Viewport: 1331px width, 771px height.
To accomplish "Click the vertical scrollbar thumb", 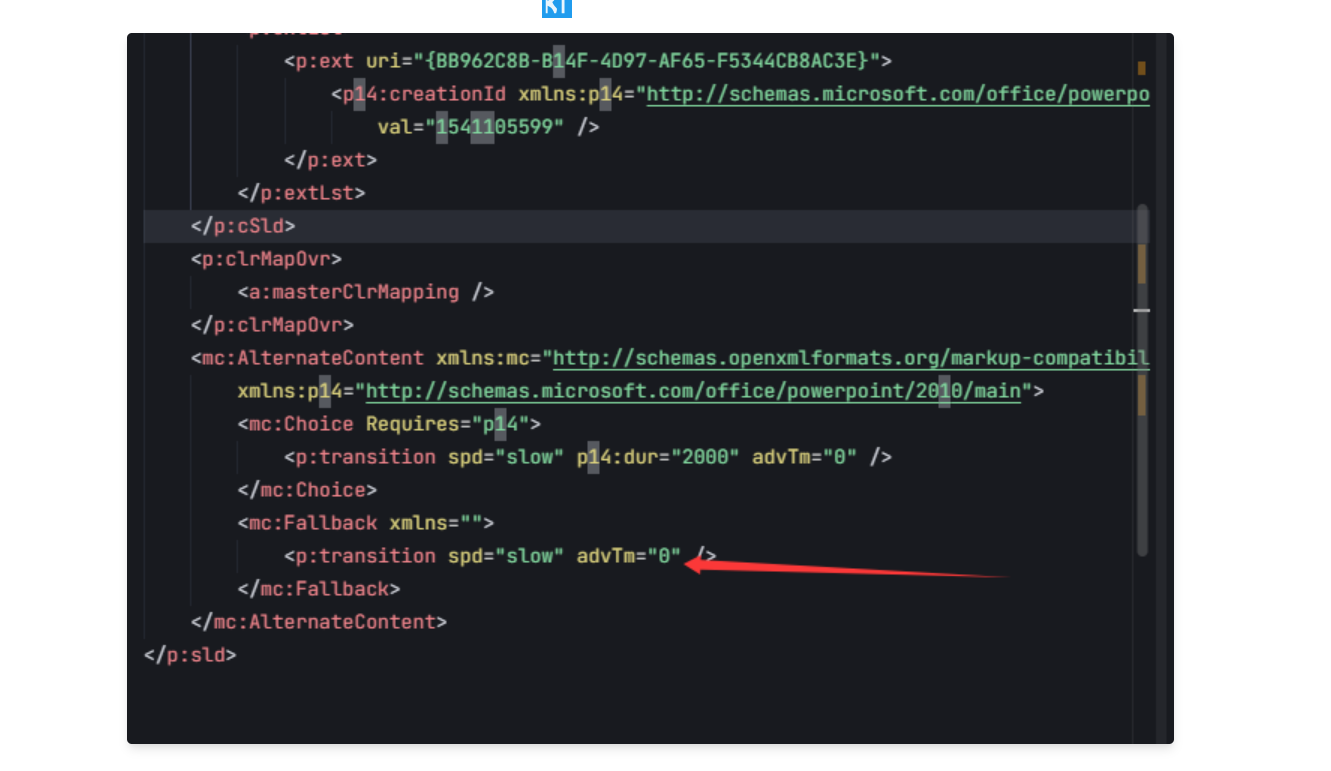I will 1142,380.
